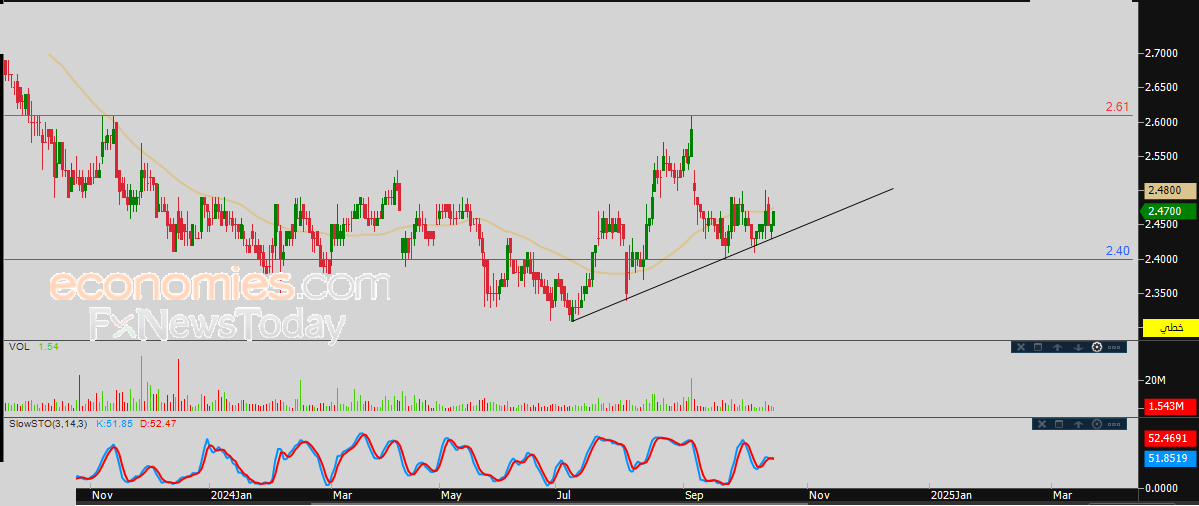Click the red 1.543M volume tag
The width and height of the screenshot is (1199, 506).
click(1169, 406)
